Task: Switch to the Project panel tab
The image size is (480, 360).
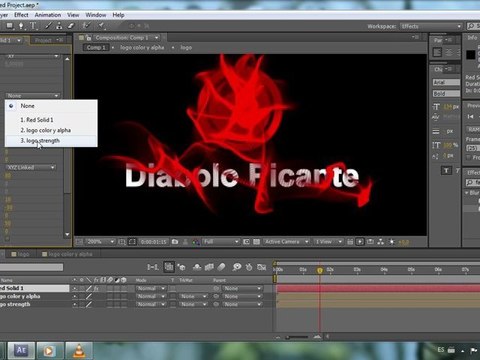Action: click(x=43, y=40)
